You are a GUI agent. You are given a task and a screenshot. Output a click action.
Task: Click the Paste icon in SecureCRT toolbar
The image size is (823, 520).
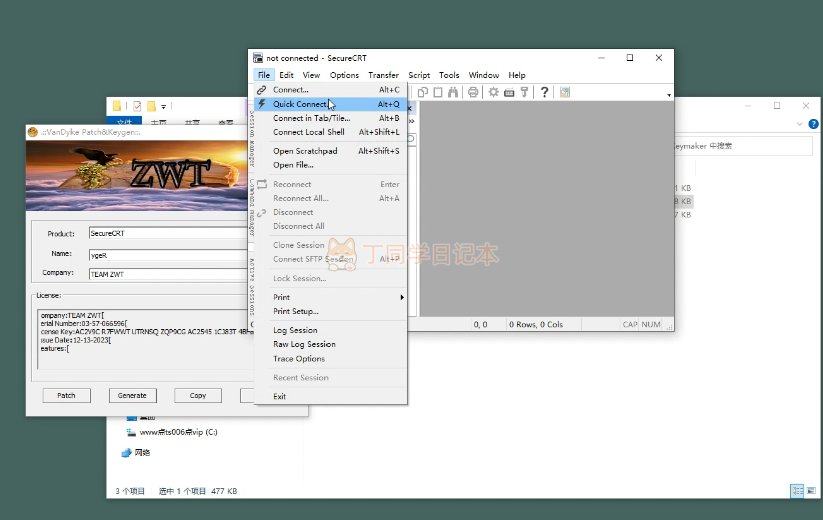[438, 92]
